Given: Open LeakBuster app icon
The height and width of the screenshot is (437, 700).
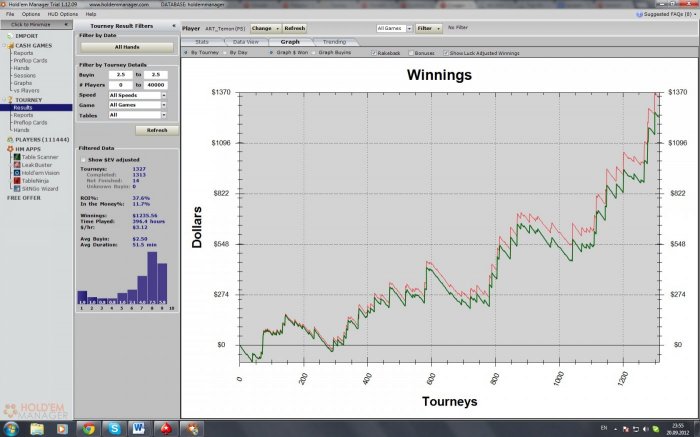Looking at the screenshot, I should pyautogui.click(x=17, y=165).
